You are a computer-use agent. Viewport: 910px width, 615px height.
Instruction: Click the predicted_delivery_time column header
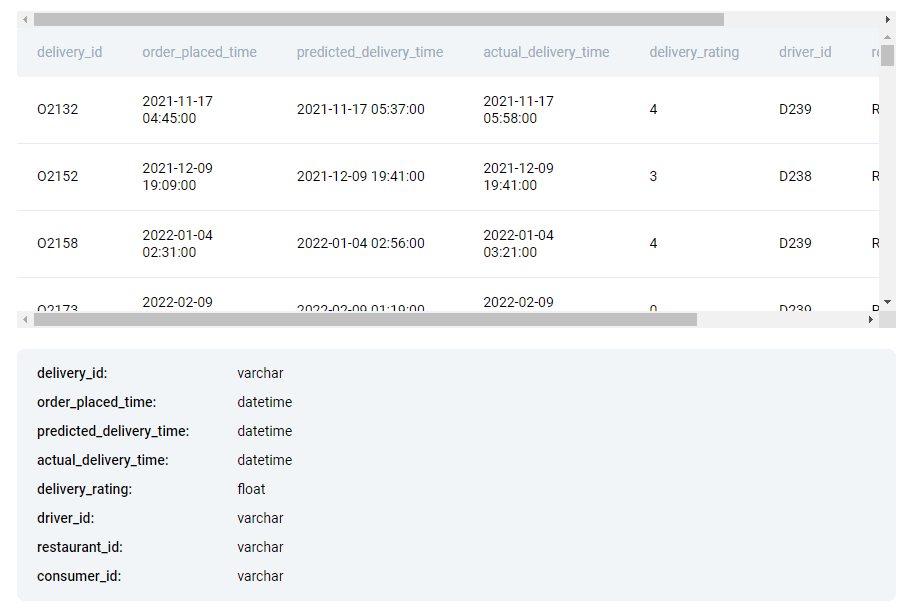pyautogui.click(x=369, y=52)
